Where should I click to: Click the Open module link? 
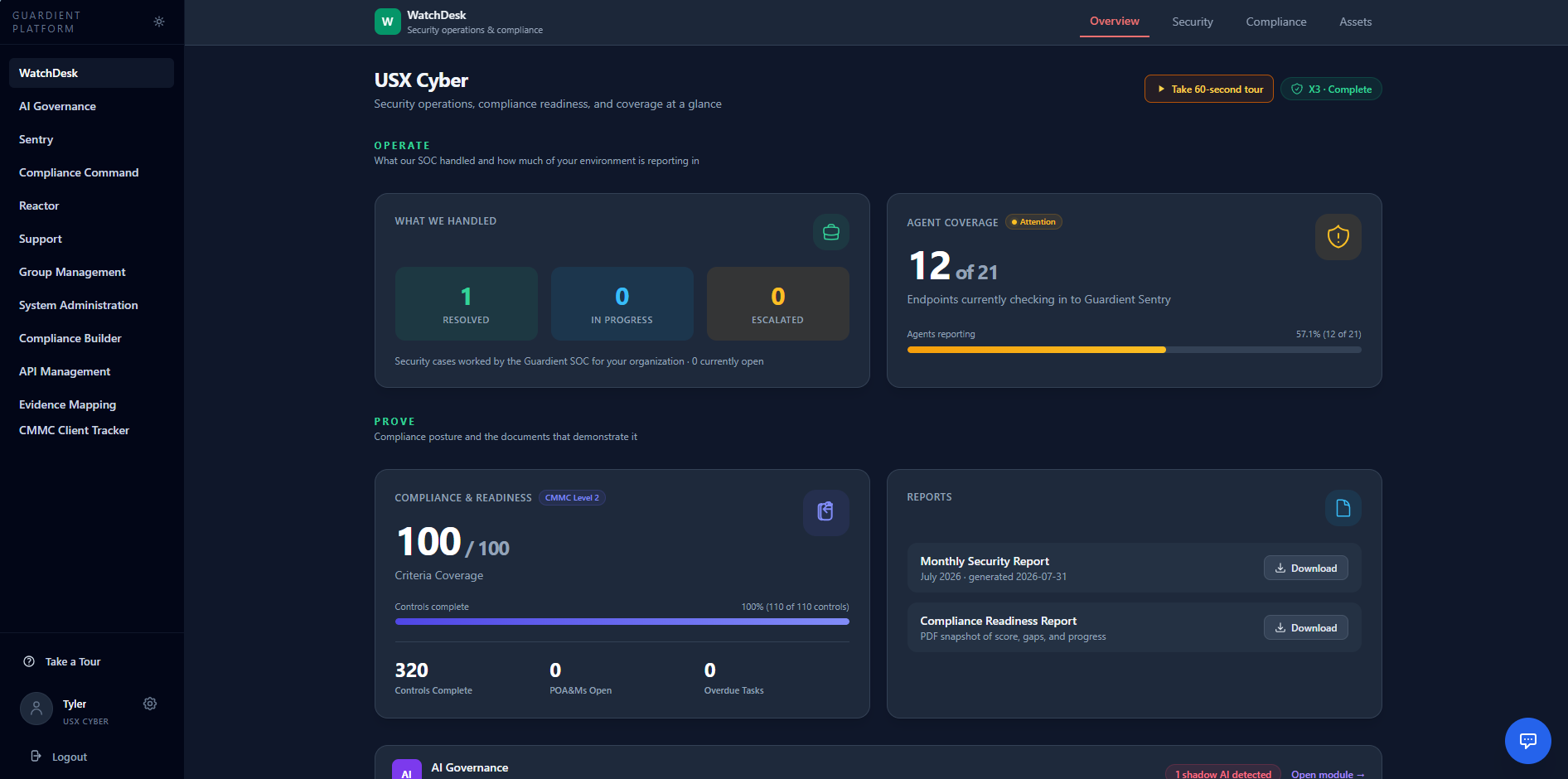1328,774
